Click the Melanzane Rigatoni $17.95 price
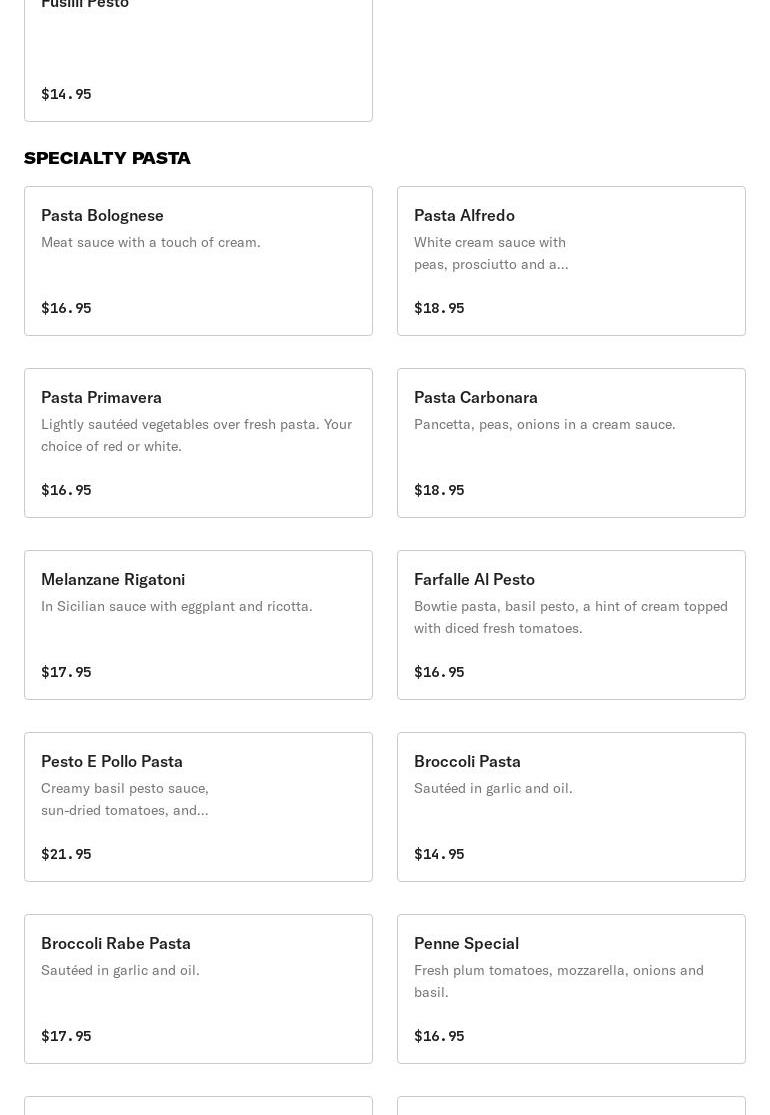 (x=66, y=672)
